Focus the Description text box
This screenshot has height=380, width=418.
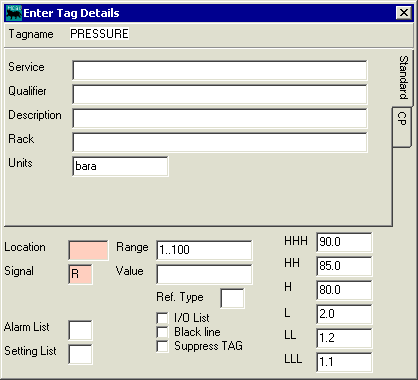pos(220,118)
